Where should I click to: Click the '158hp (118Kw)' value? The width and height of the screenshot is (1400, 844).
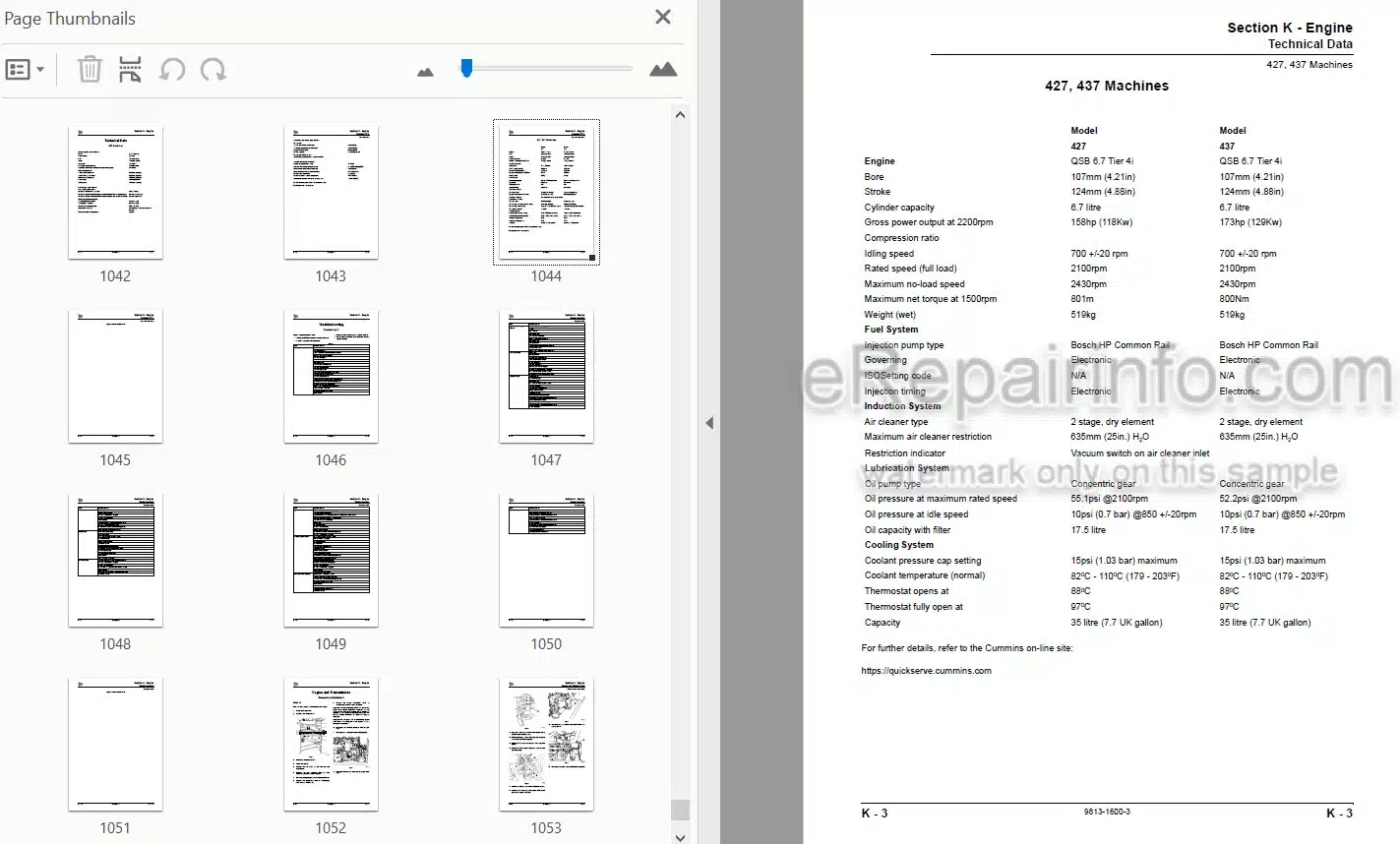[1103, 222]
